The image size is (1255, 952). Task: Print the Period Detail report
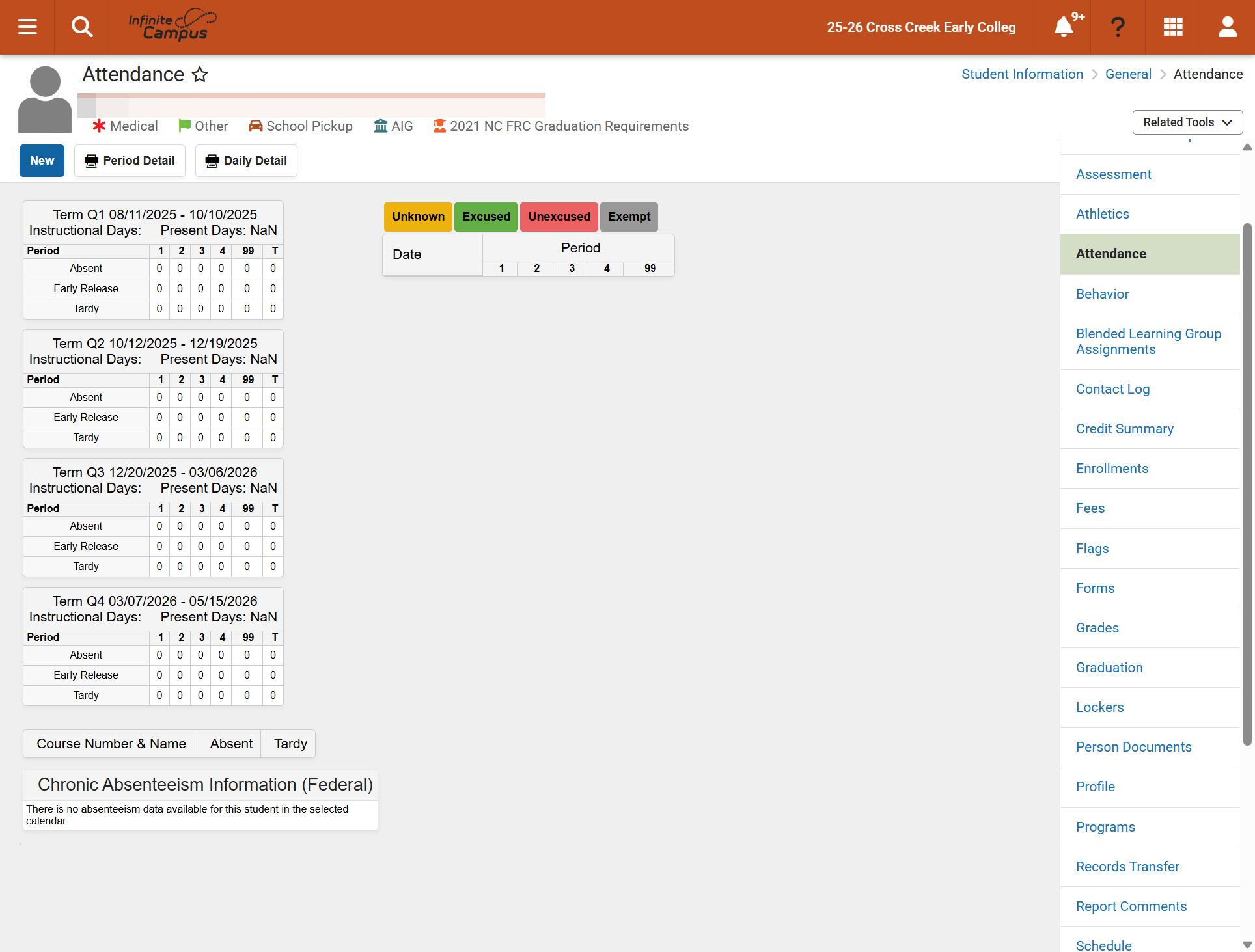point(130,161)
